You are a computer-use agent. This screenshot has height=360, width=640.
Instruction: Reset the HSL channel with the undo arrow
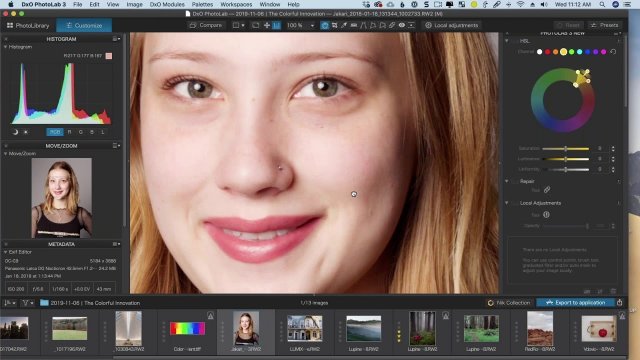(x=613, y=52)
